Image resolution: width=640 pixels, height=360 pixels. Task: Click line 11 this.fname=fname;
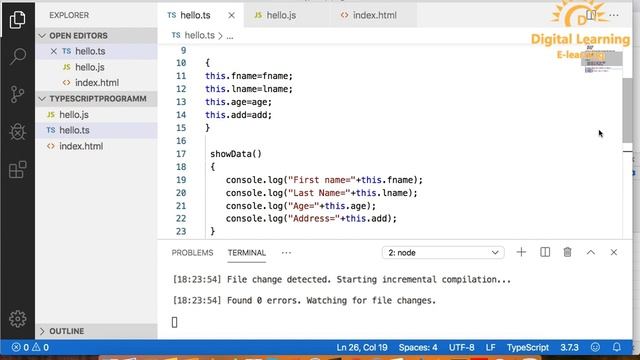coord(249,76)
